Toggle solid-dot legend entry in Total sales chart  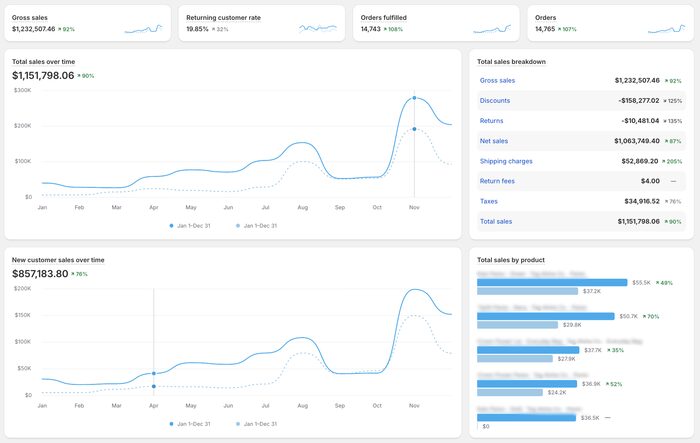pos(190,226)
